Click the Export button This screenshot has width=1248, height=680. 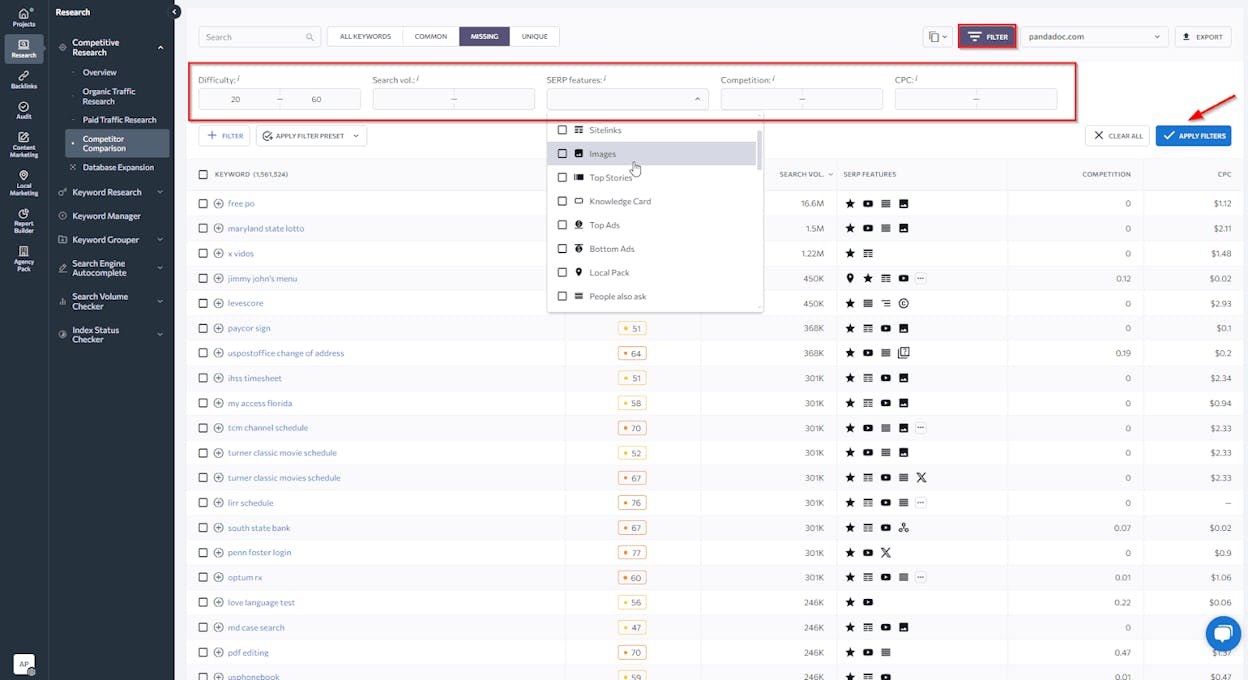coord(1202,37)
